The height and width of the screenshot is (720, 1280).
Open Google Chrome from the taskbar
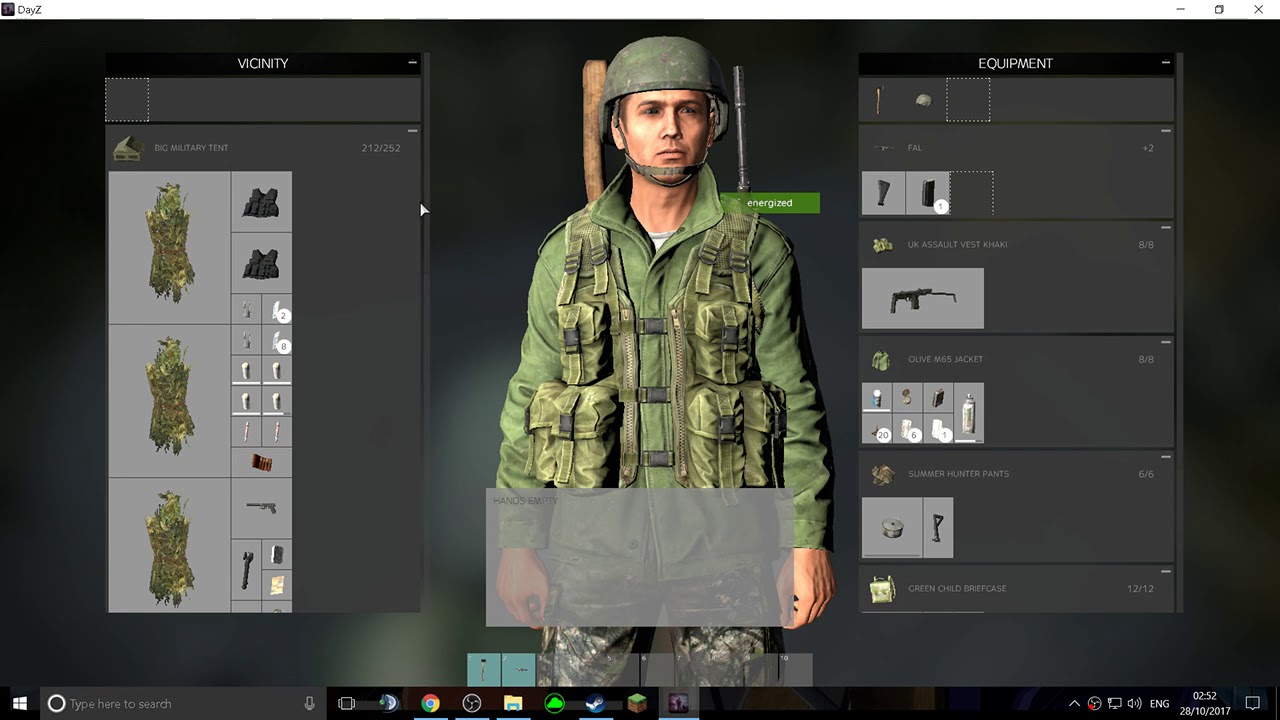tap(430, 703)
